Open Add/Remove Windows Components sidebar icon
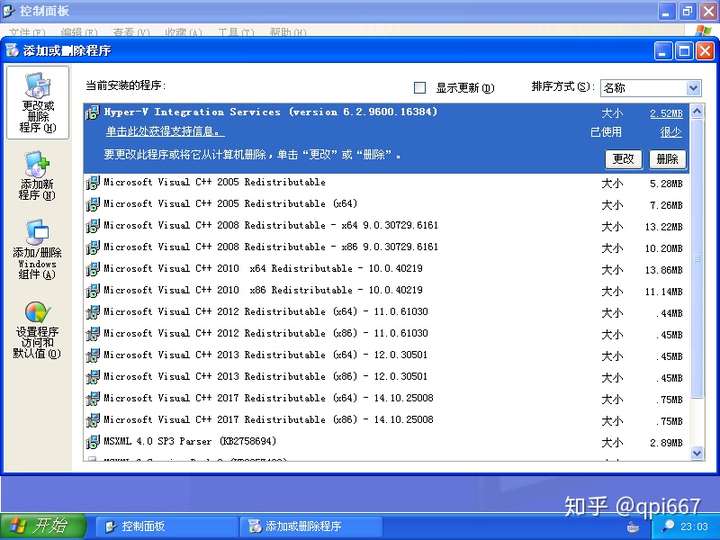This screenshot has width=720, height=540. pyautogui.click(x=37, y=232)
